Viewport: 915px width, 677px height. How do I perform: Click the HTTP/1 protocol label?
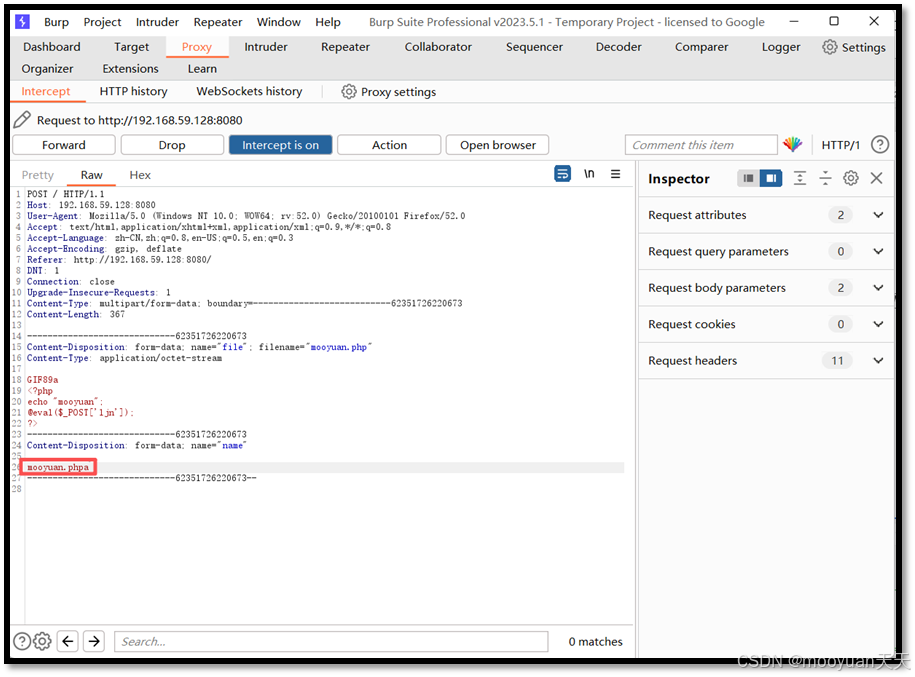(x=840, y=145)
